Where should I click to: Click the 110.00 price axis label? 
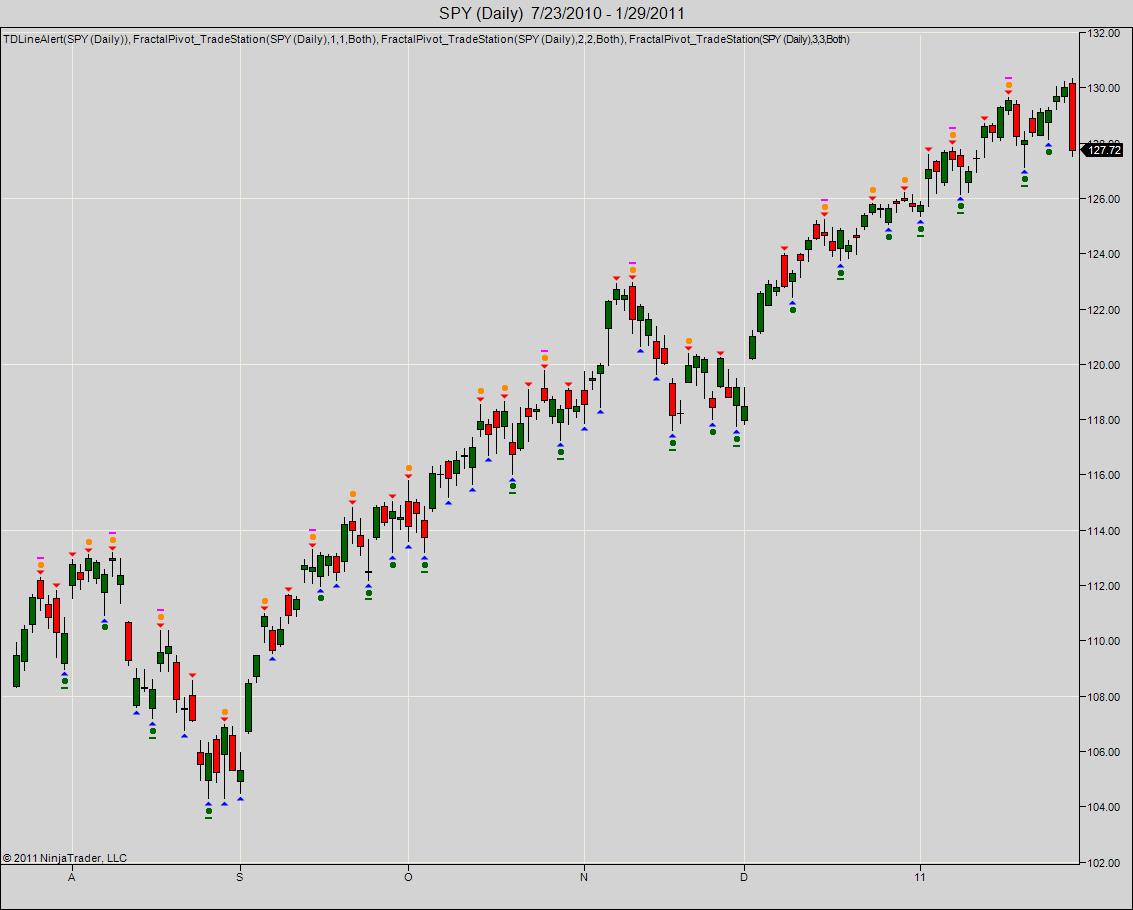(x=1104, y=641)
